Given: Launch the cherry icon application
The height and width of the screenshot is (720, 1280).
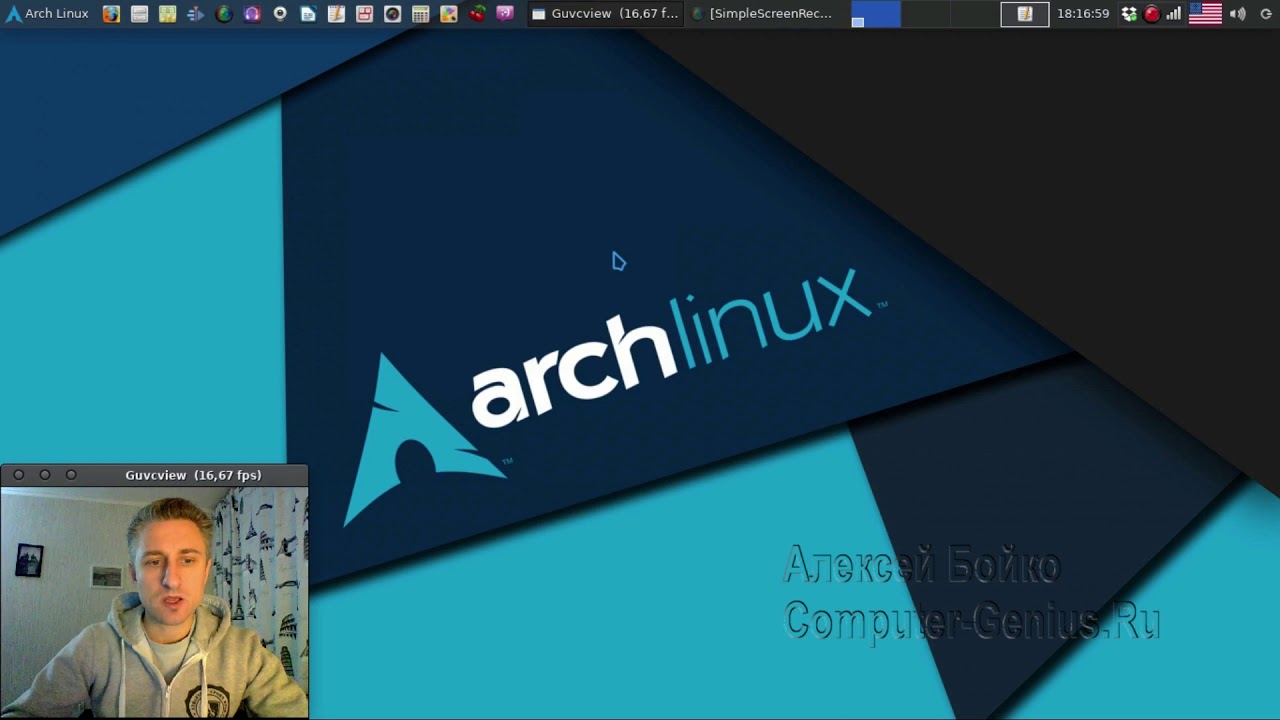Looking at the screenshot, I should coord(477,14).
